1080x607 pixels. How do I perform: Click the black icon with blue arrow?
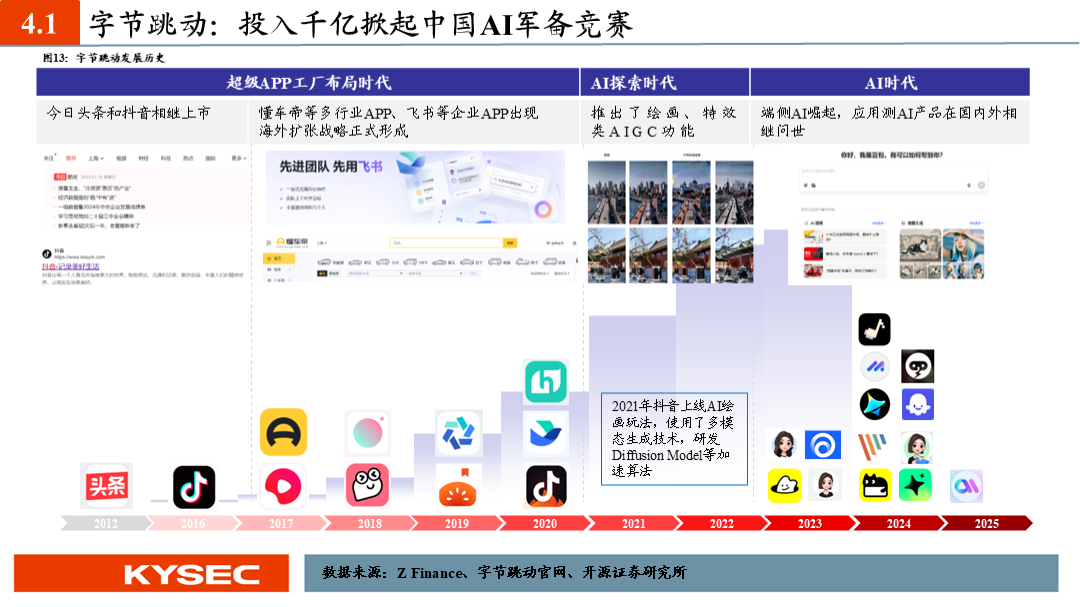coord(875,404)
